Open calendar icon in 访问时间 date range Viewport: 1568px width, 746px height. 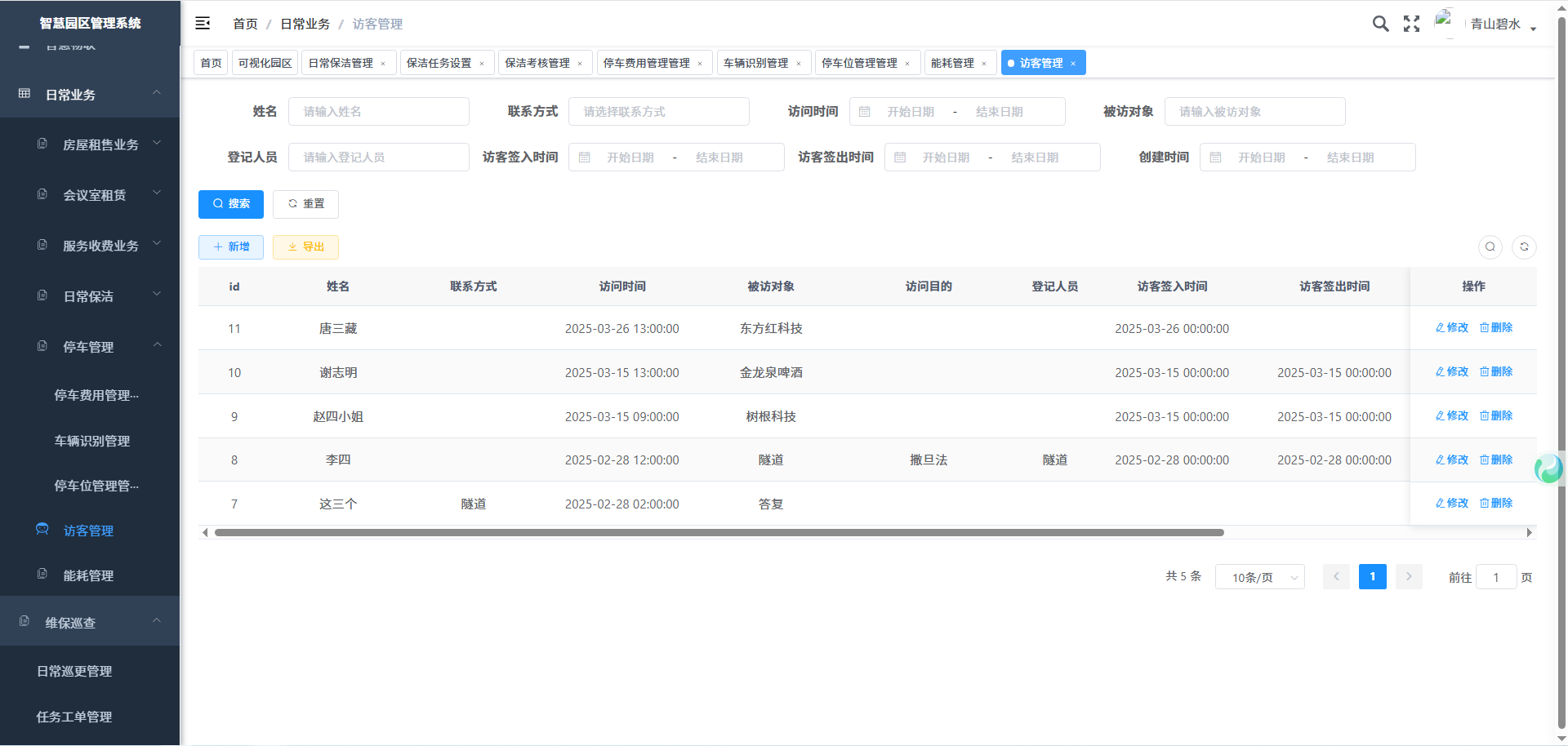pos(865,112)
